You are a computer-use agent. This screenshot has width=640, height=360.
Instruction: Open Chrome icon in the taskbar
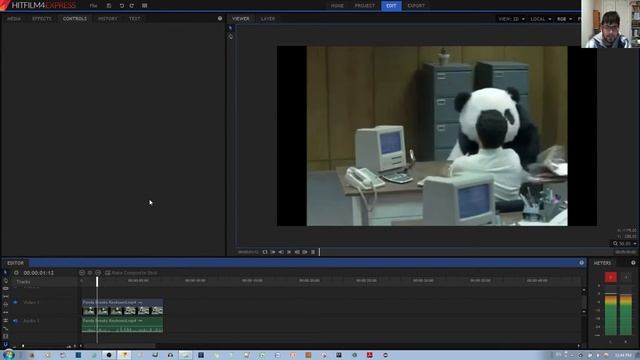(x=124, y=355)
